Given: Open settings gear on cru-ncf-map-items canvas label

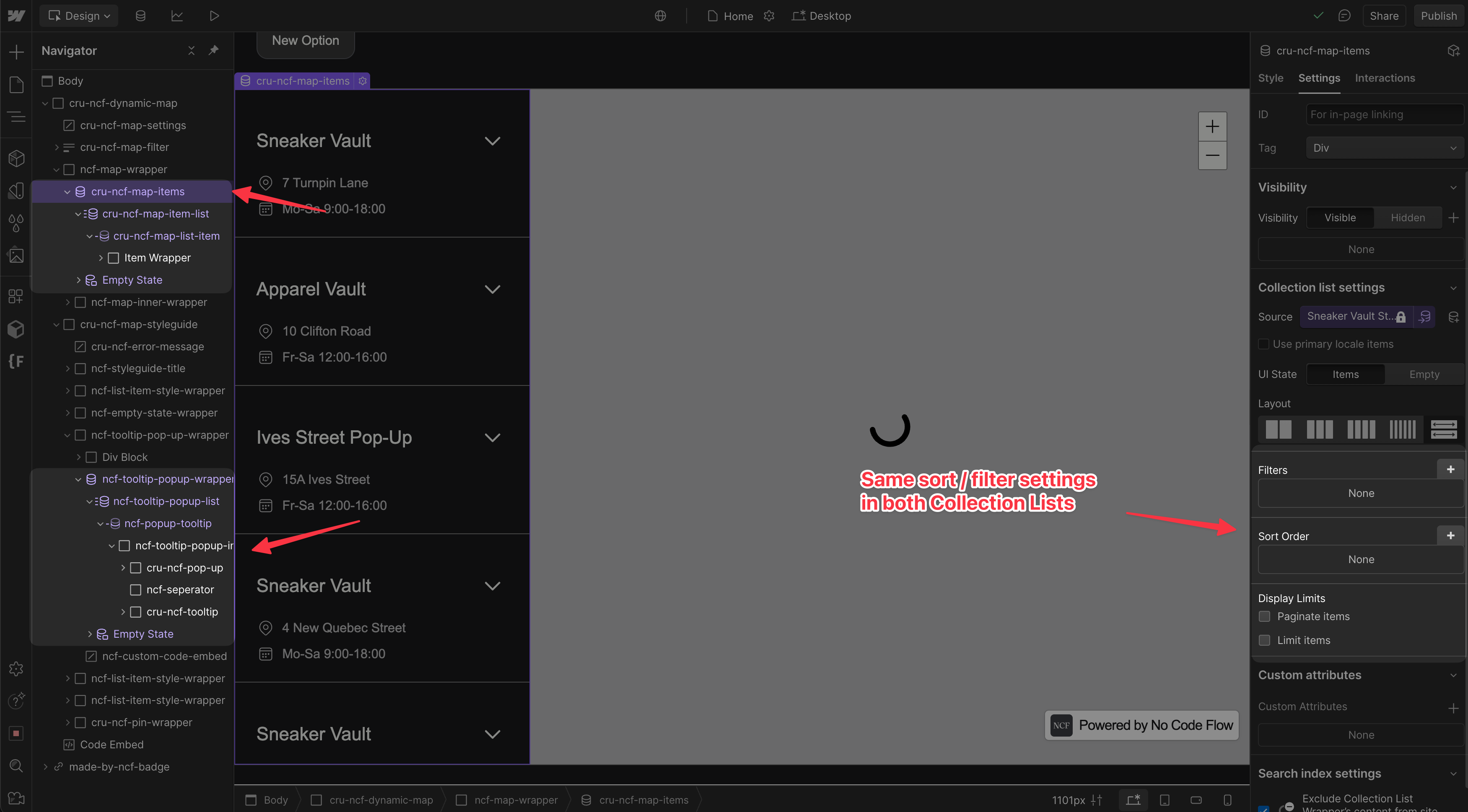Looking at the screenshot, I should point(363,81).
